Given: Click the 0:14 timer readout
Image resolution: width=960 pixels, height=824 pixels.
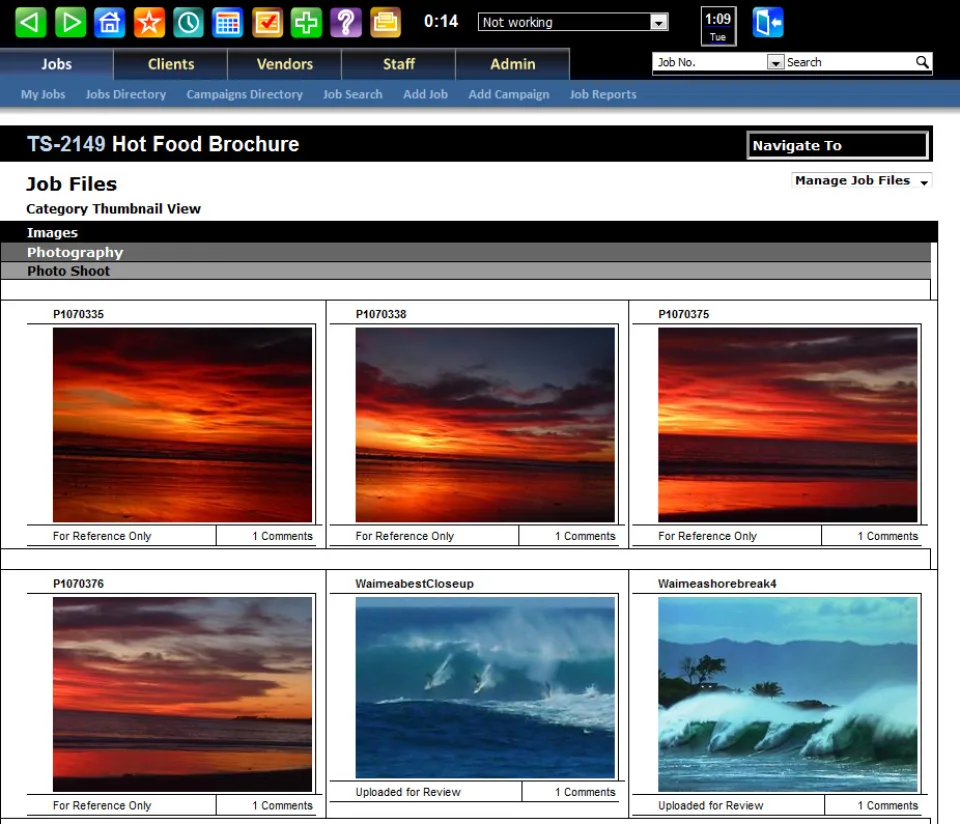Looking at the screenshot, I should (x=441, y=21).
